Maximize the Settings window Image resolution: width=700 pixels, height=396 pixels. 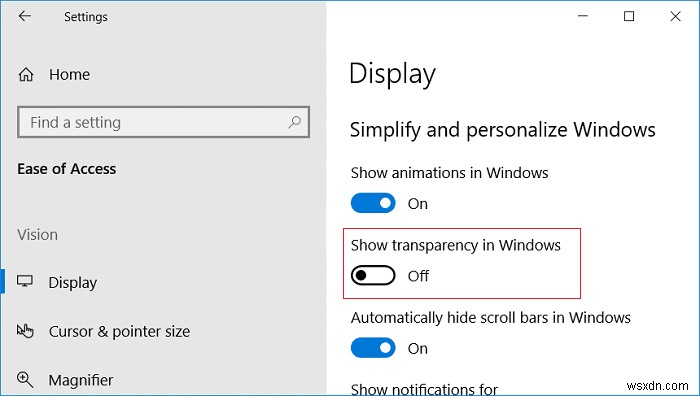[x=629, y=16]
